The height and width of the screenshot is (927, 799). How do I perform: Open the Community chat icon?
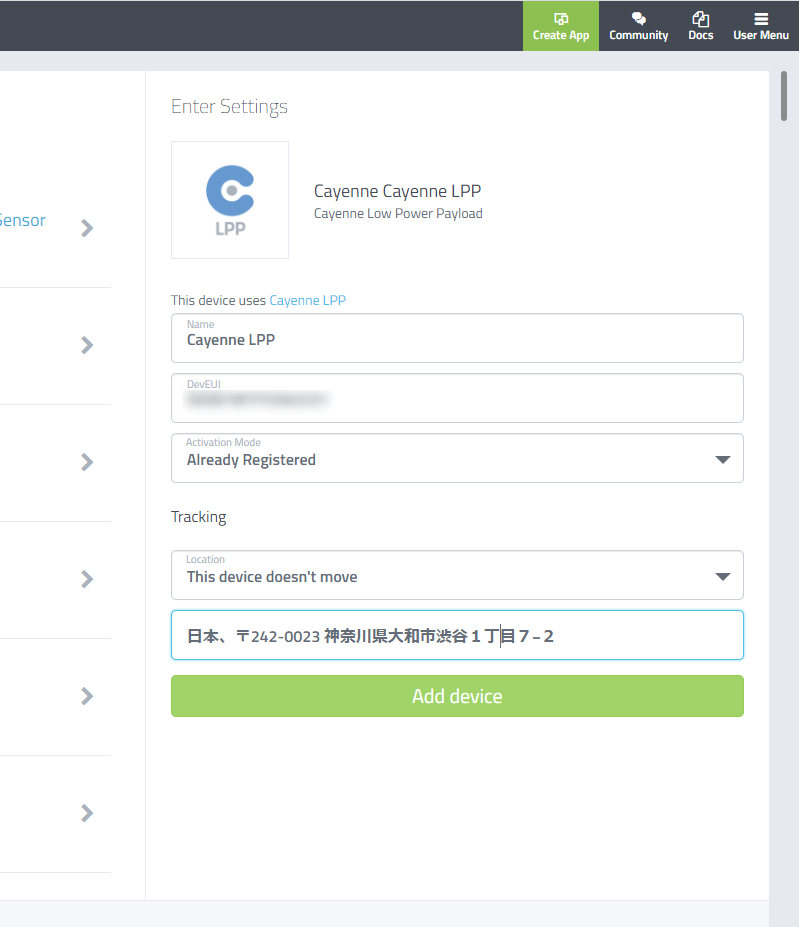pyautogui.click(x=639, y=18)
